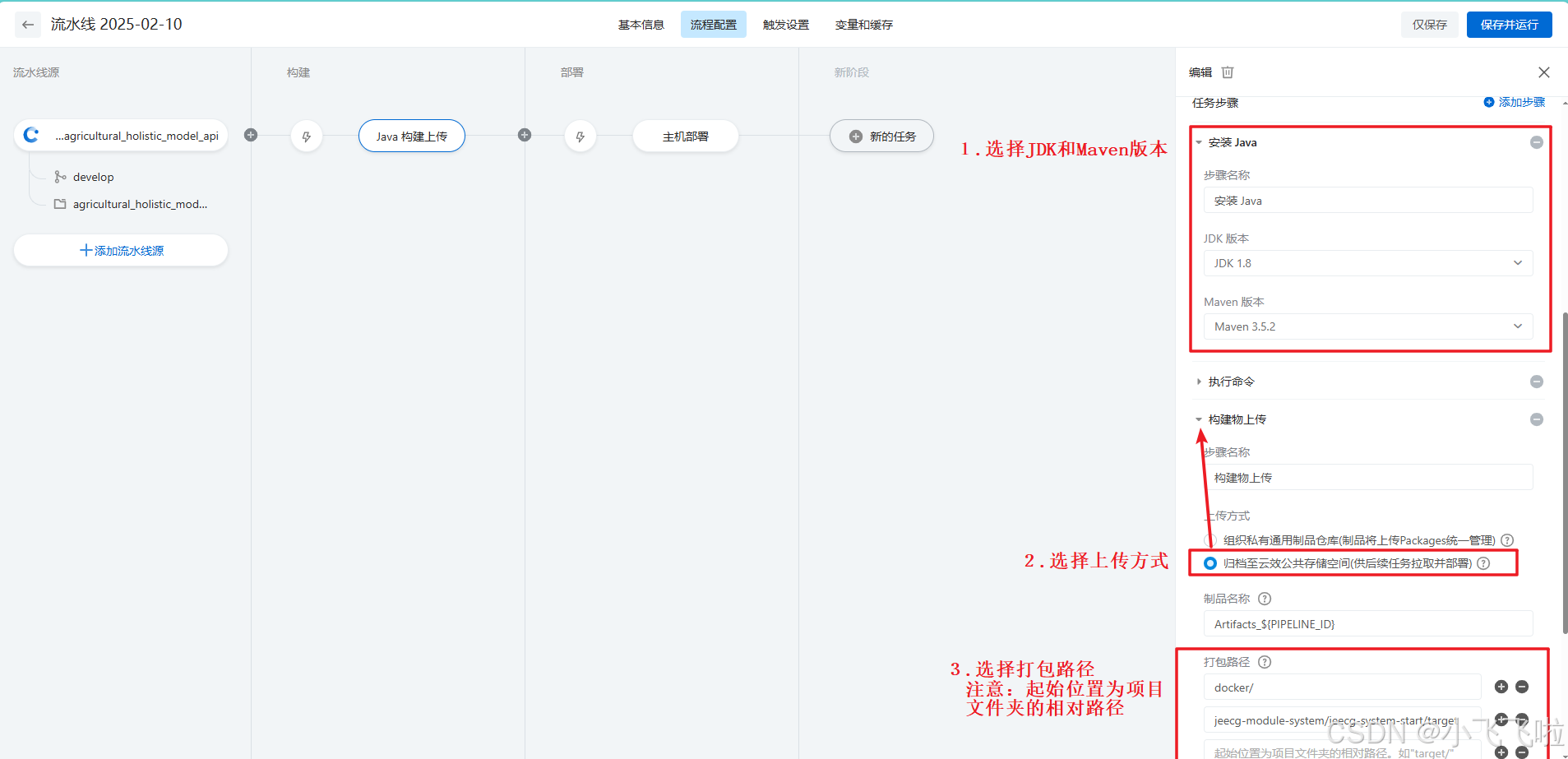Click the 步骤名称 field containing 安装 Java
Screen dimensions: 1568x759
tap(1368, 201)
